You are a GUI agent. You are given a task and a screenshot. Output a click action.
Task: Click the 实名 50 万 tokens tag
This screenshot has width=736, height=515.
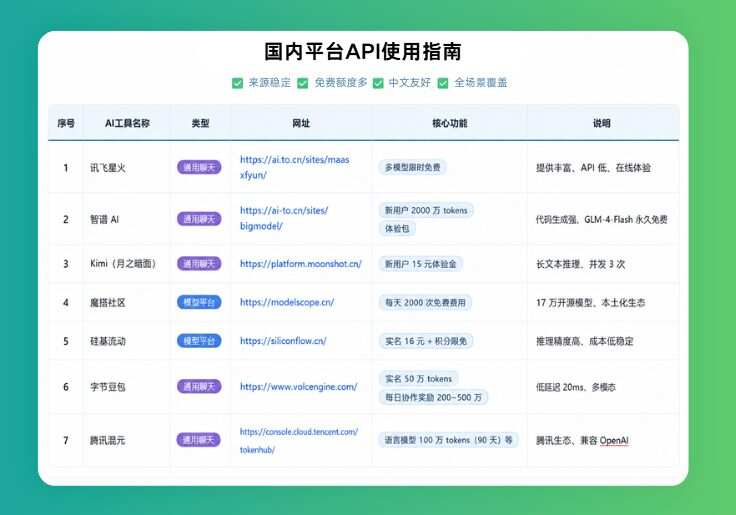click(419, 378)
